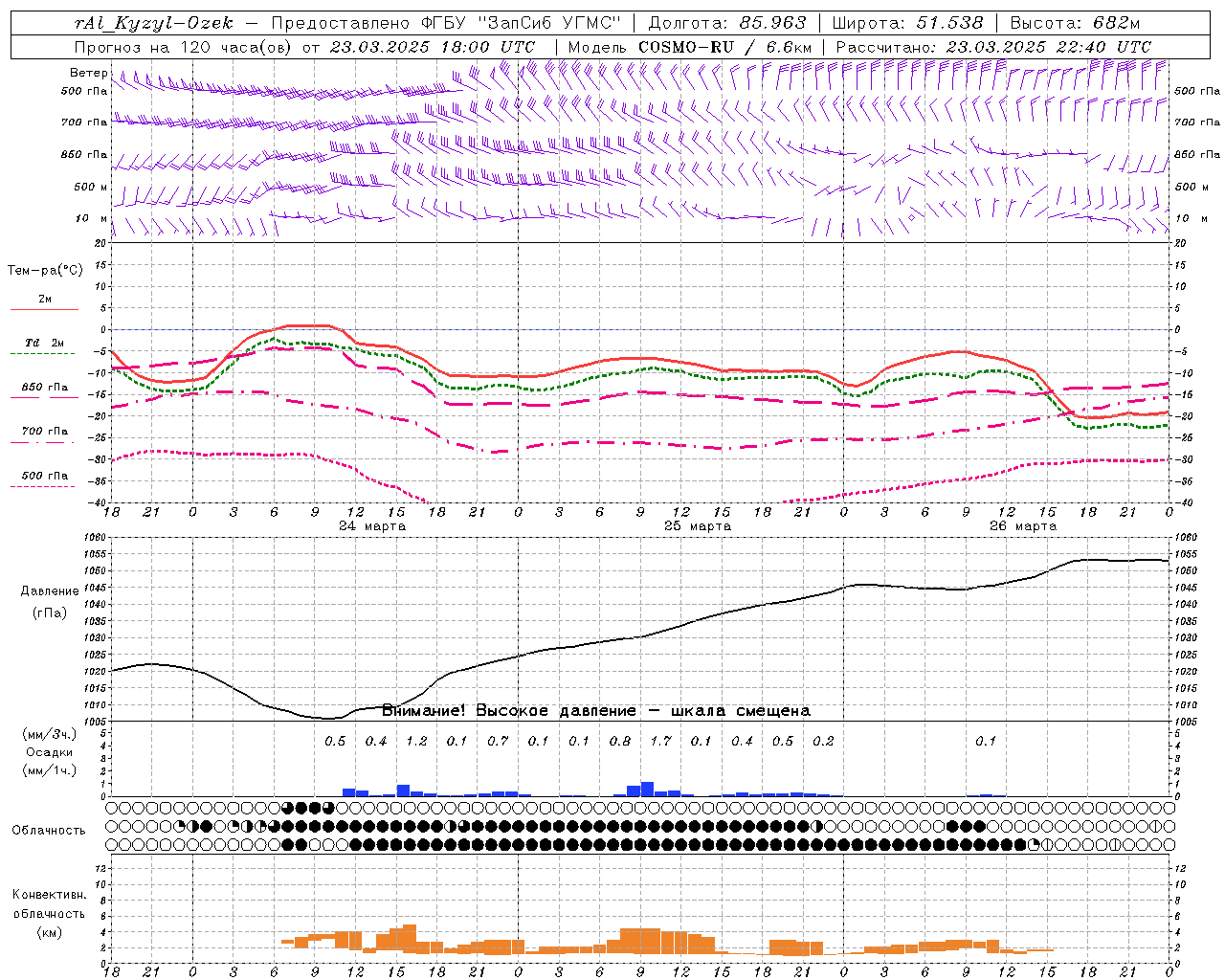The width and height of the screenshot is (1225, 980).
Task: Click the Осадки precipitation label
Action: [50, 752]
